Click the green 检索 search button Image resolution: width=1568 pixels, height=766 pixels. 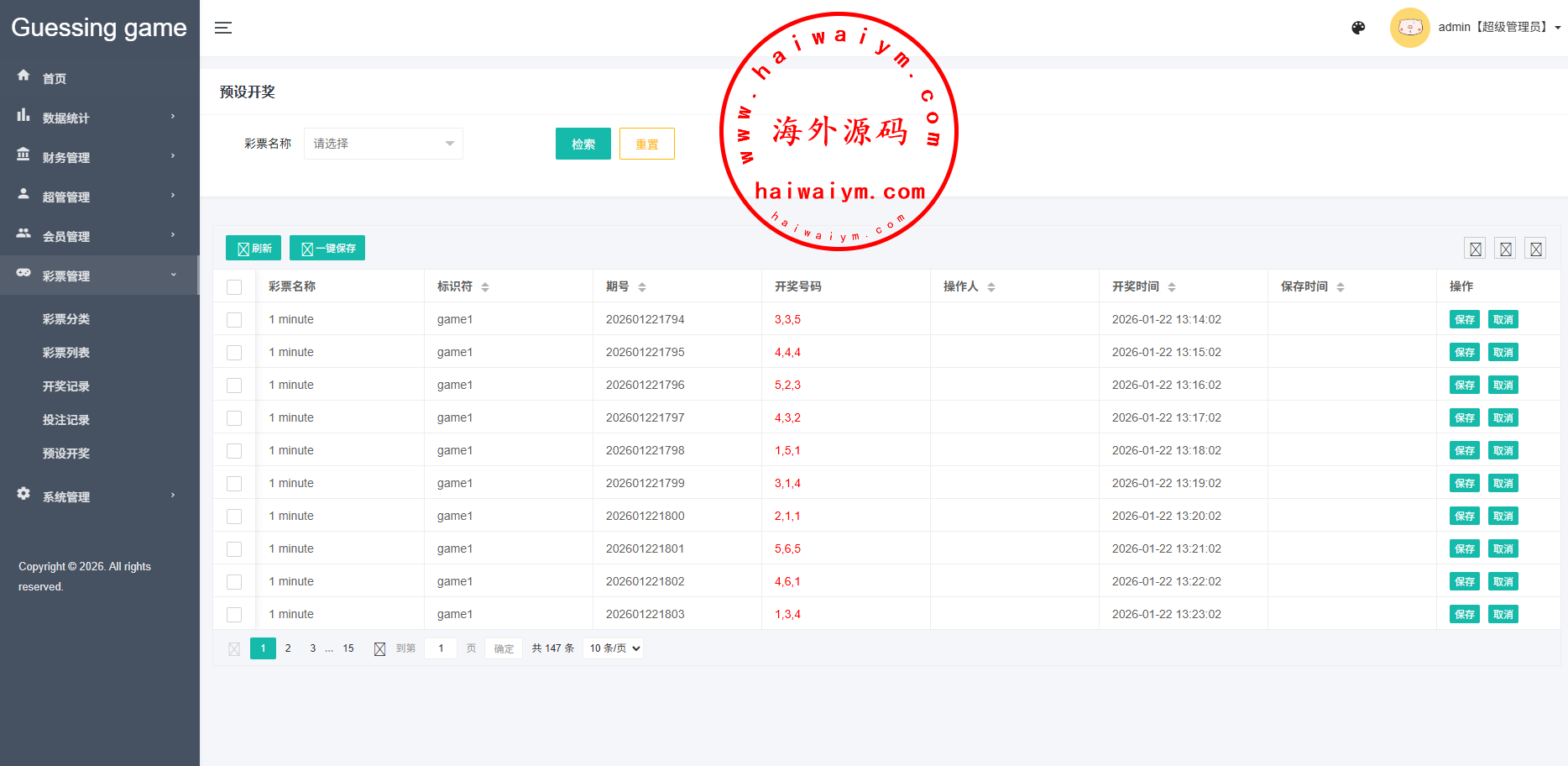[583, 144]
